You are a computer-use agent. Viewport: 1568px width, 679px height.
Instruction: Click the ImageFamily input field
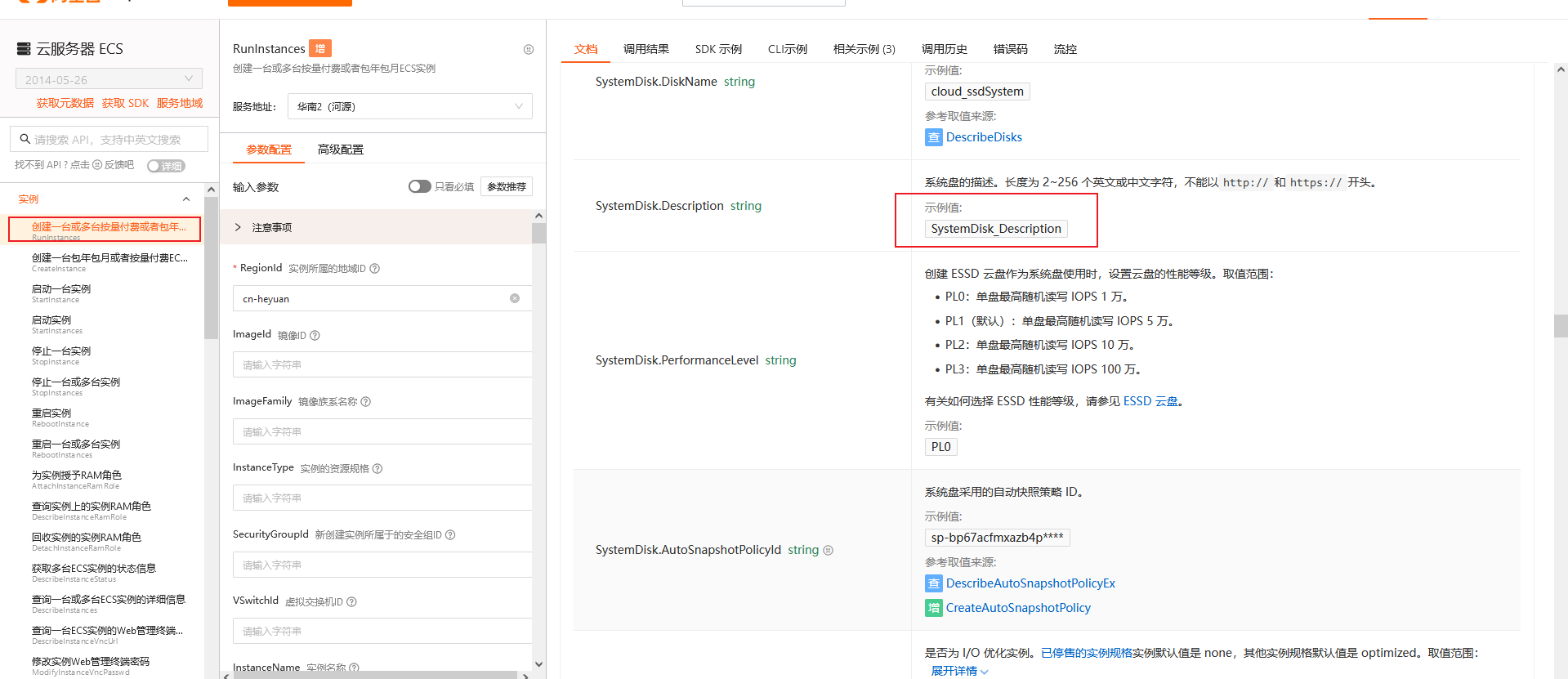382,431
